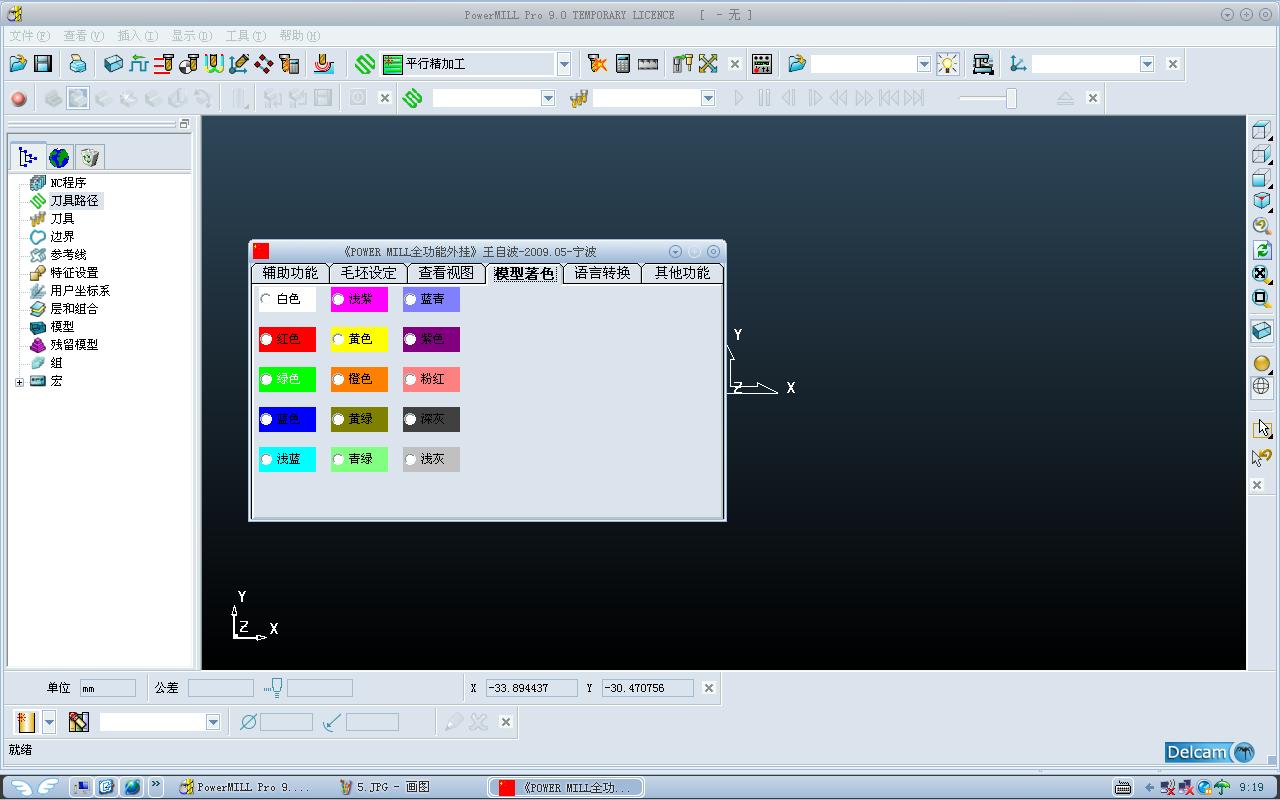Click the print icon in the toolbar
This screenshot has height=800, width=1280.
tap(78, 64)
